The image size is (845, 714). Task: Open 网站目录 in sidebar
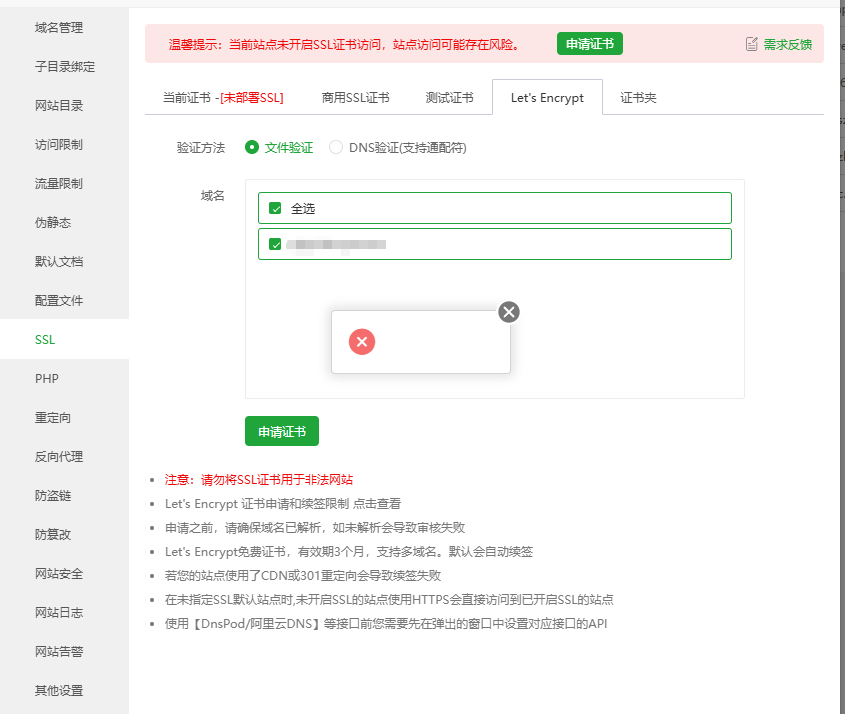coord(59,106)
